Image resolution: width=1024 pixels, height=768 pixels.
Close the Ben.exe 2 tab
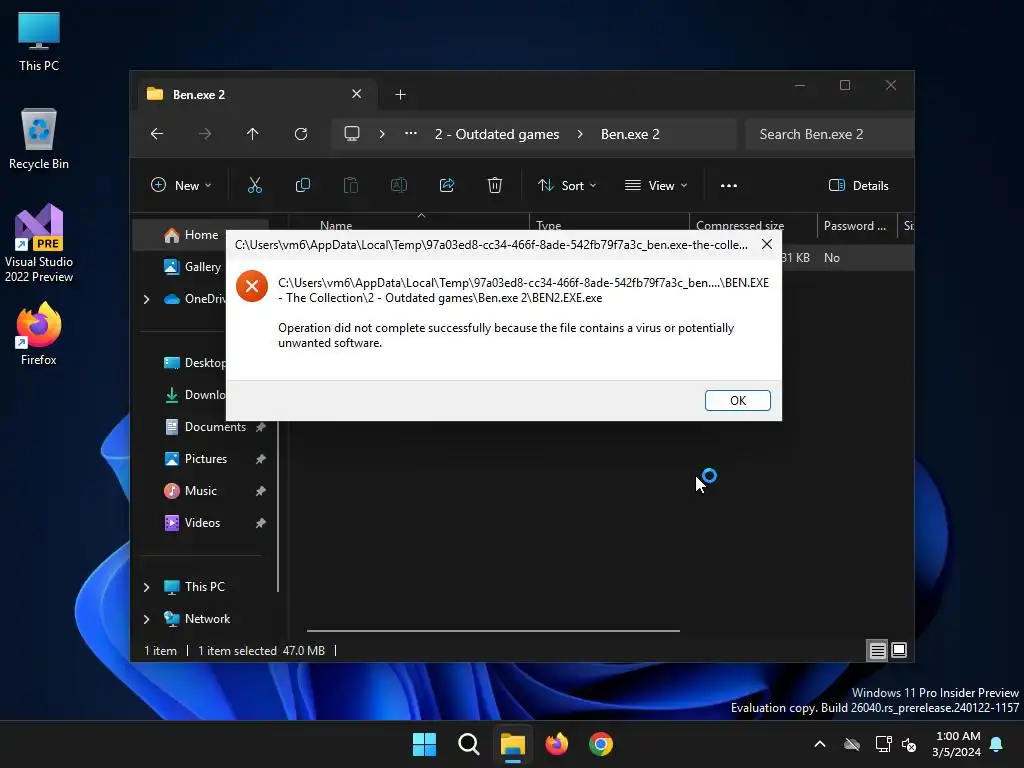click(x=357, y=94)
